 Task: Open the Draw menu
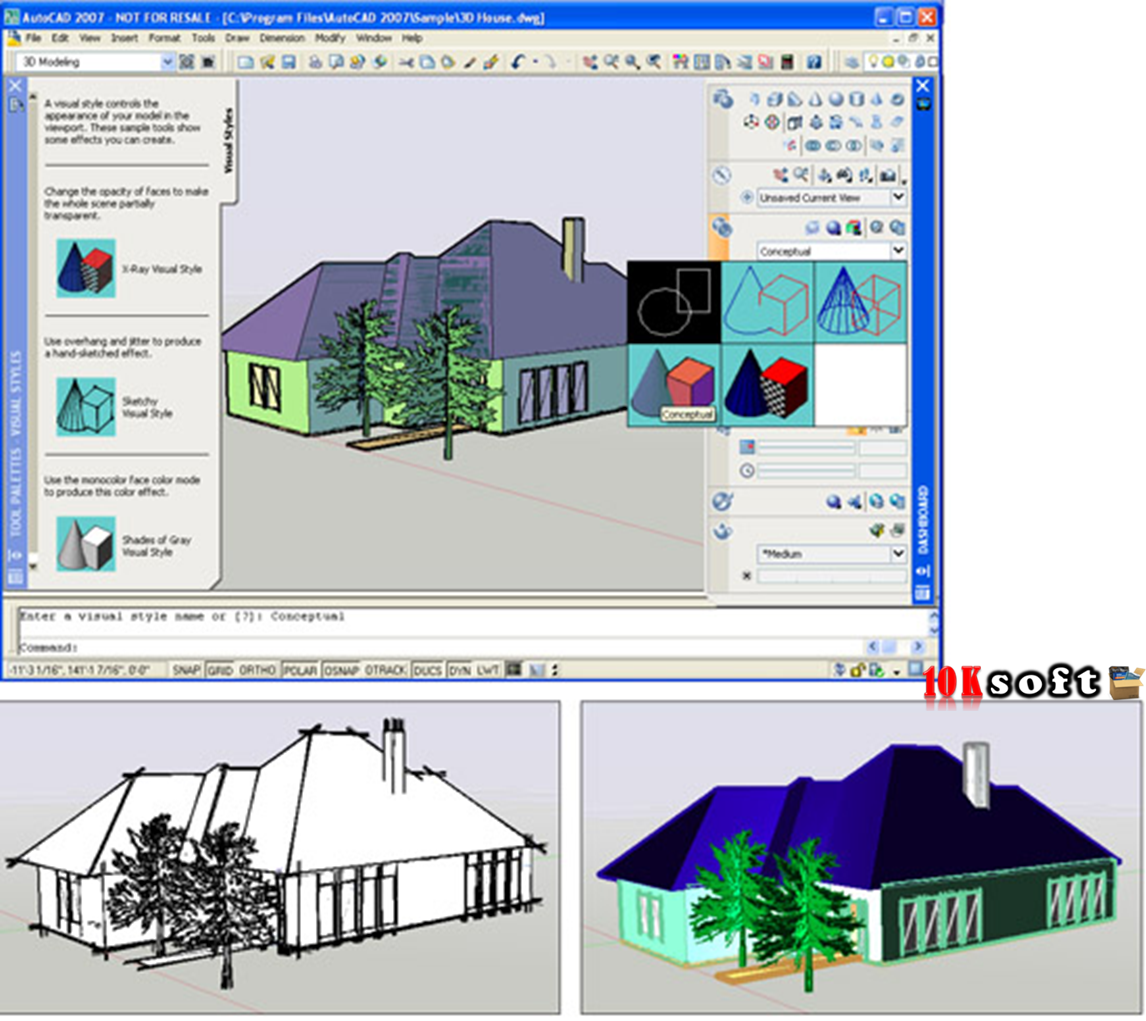pos(237,38)
